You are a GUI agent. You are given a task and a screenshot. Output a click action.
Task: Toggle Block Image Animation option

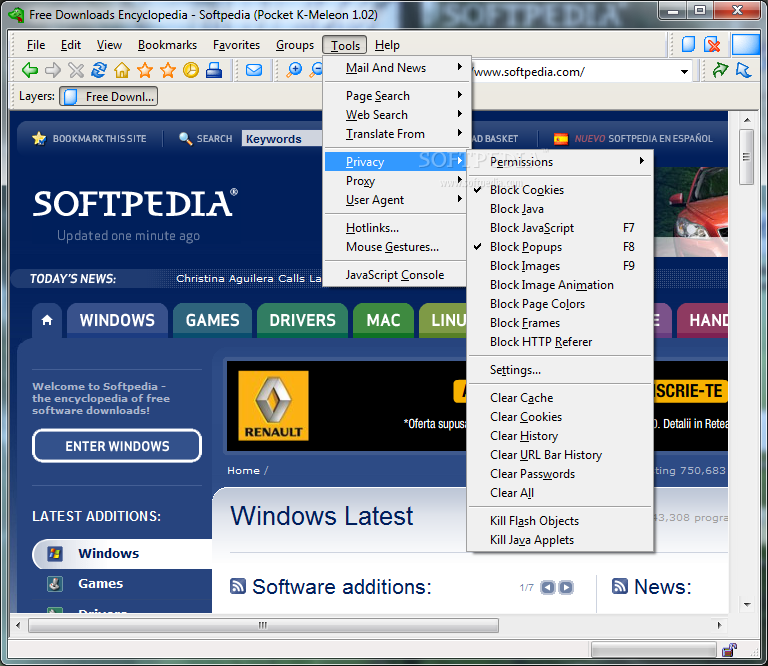point(560,285)
